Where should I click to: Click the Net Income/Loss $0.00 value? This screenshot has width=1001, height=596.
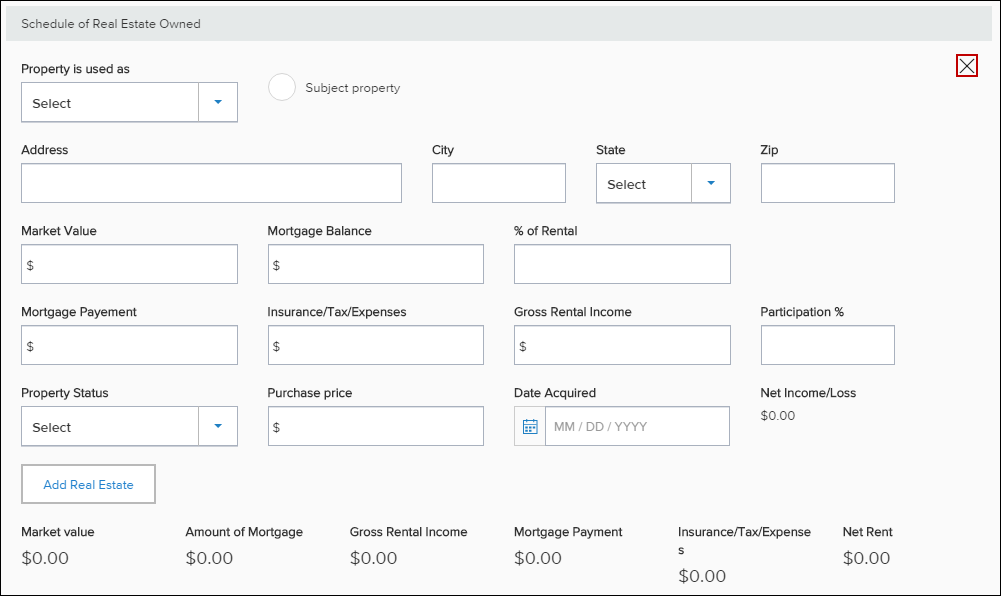[x=778, y=415]
